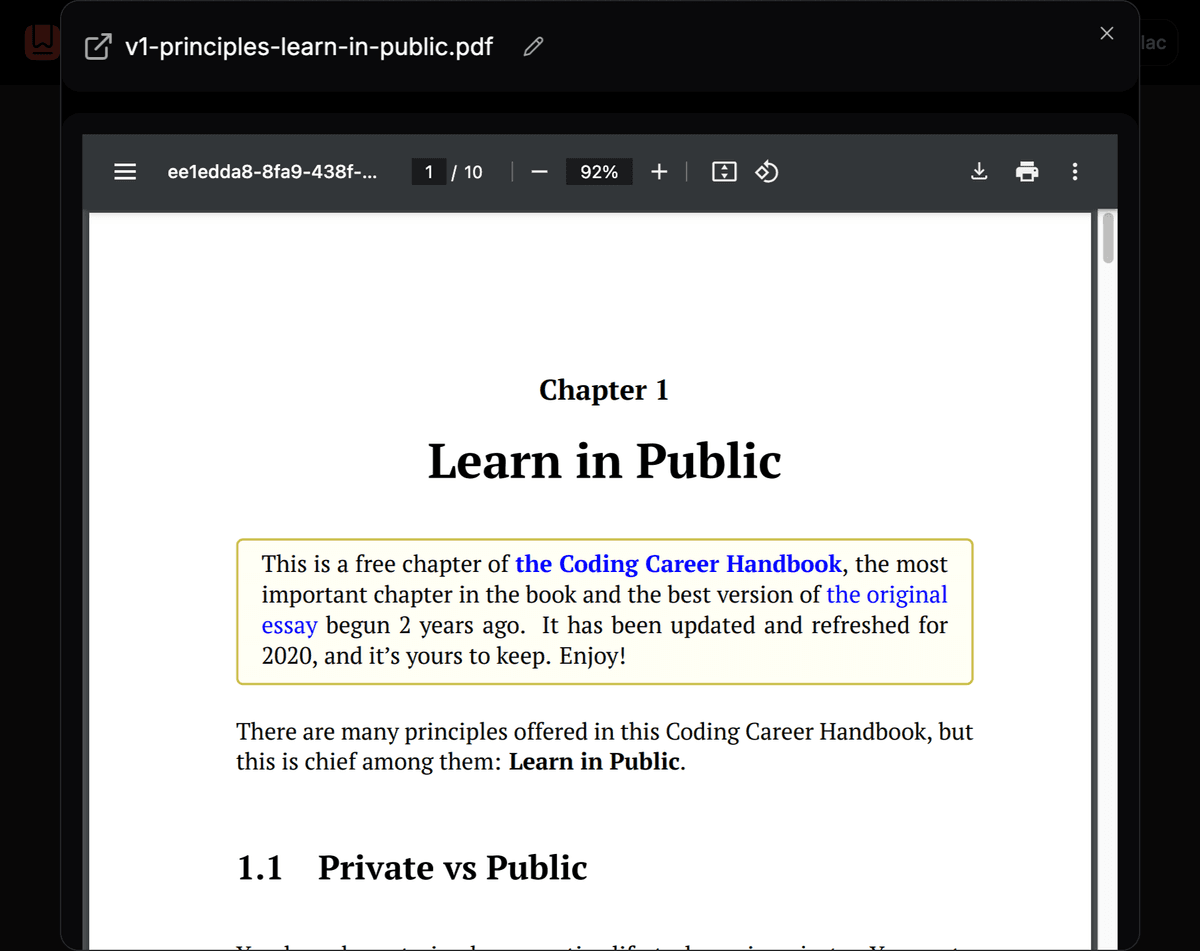Close the PDF preview overlay

tap(1106, 33)
